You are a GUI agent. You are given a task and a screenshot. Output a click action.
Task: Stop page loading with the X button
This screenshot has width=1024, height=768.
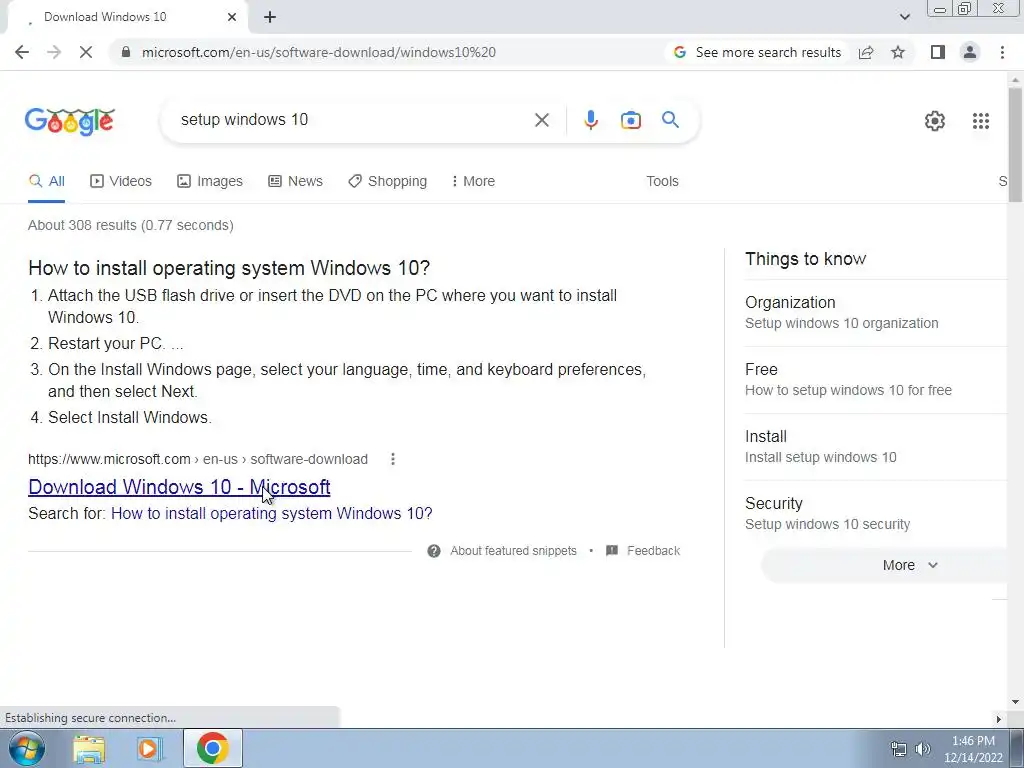tap(86, 52)
